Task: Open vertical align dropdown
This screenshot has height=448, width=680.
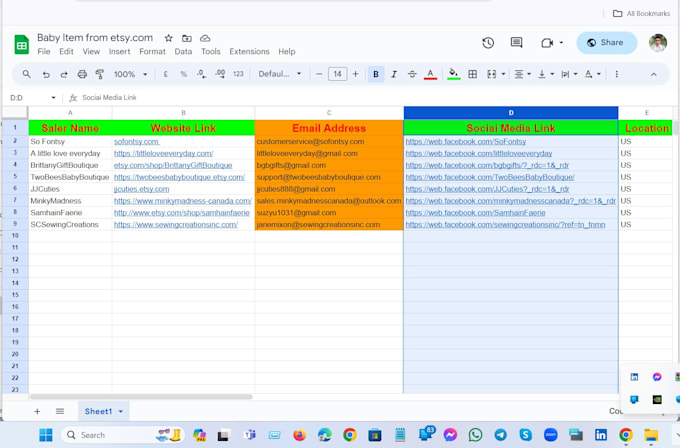Action: click(546, 74)
